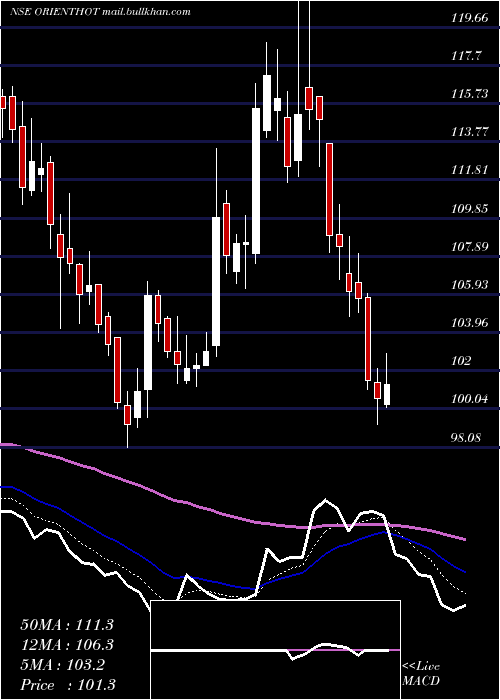
Task: Click the MACD inset chart panel
Action: (275, 650)
